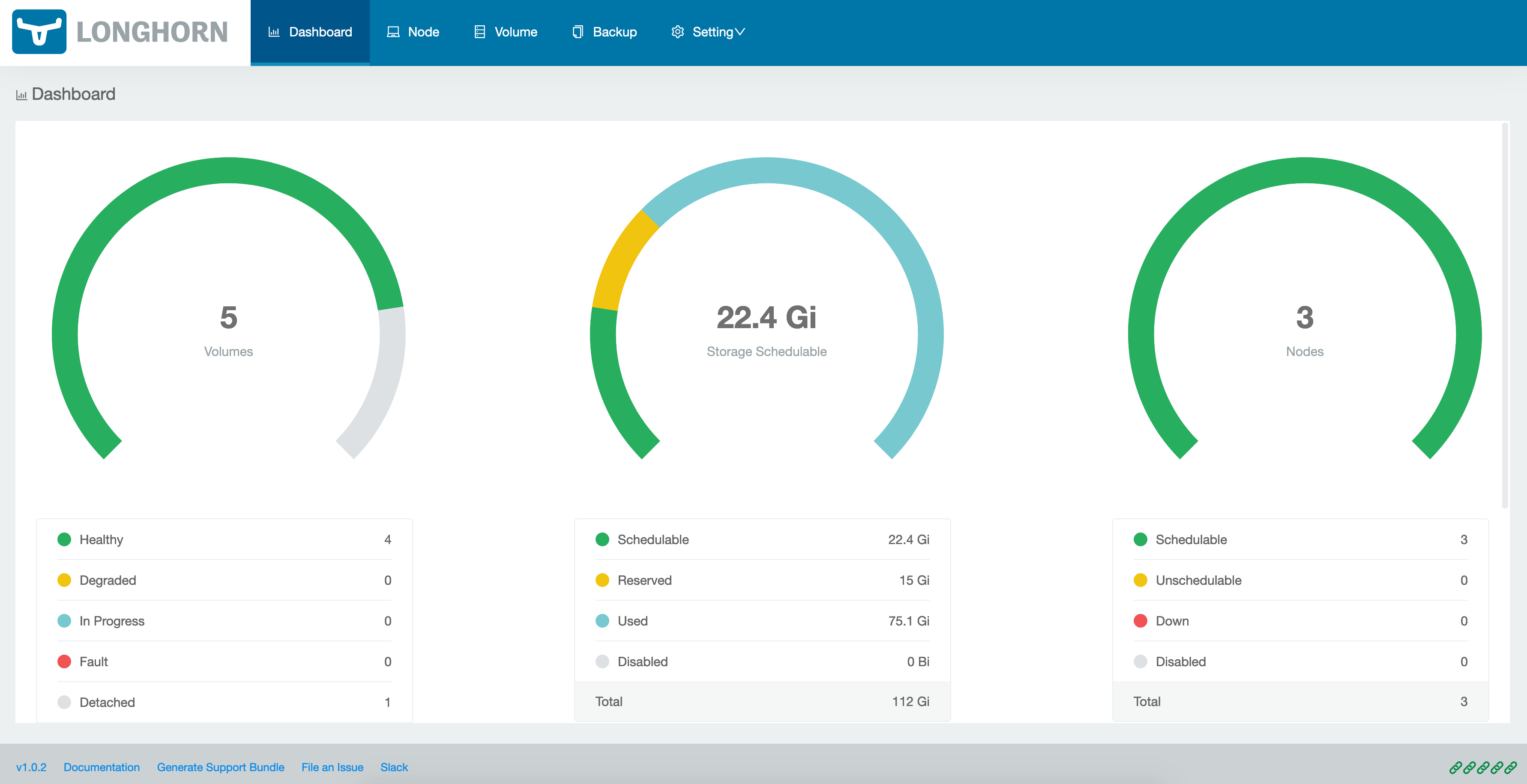Click the Setting gear icon
The height and width of the screenshot is (784, 1527).
[x=677, y=32]
